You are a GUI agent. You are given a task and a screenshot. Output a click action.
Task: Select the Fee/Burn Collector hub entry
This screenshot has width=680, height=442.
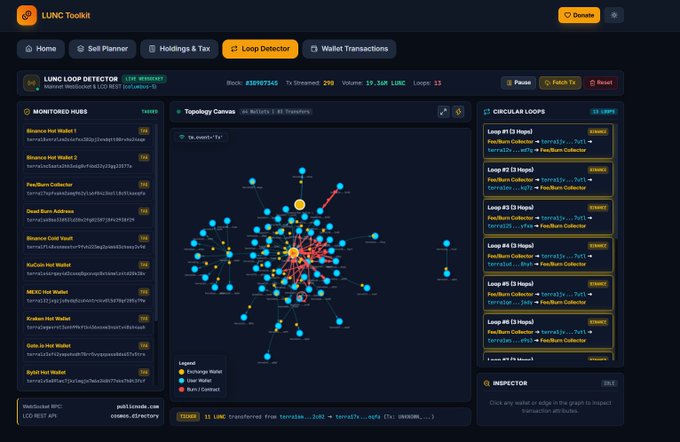tap(87, 189)
